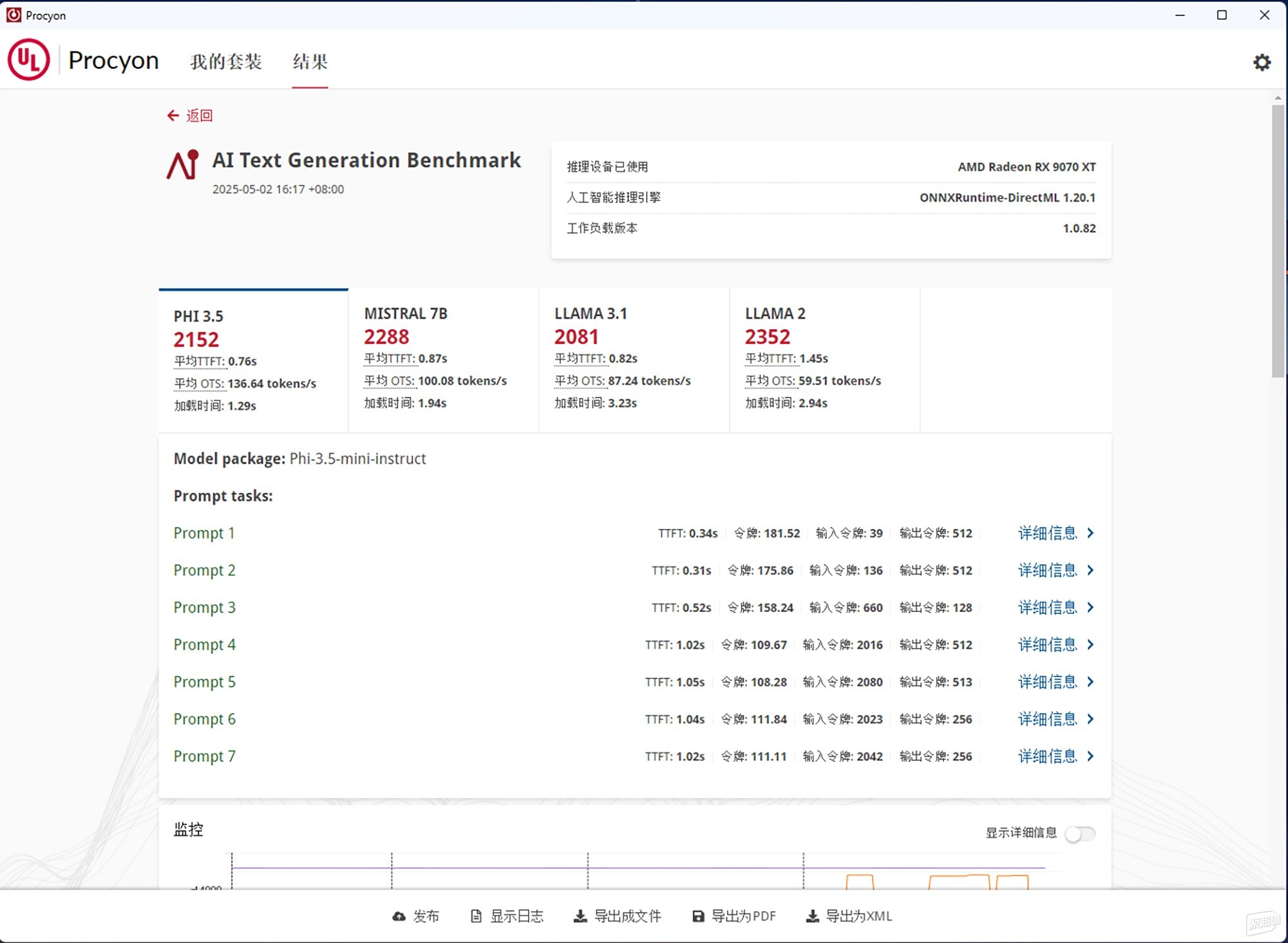Click the export XML download icon
Viewport: 1288px width, 943px height.
coord(813,916)
